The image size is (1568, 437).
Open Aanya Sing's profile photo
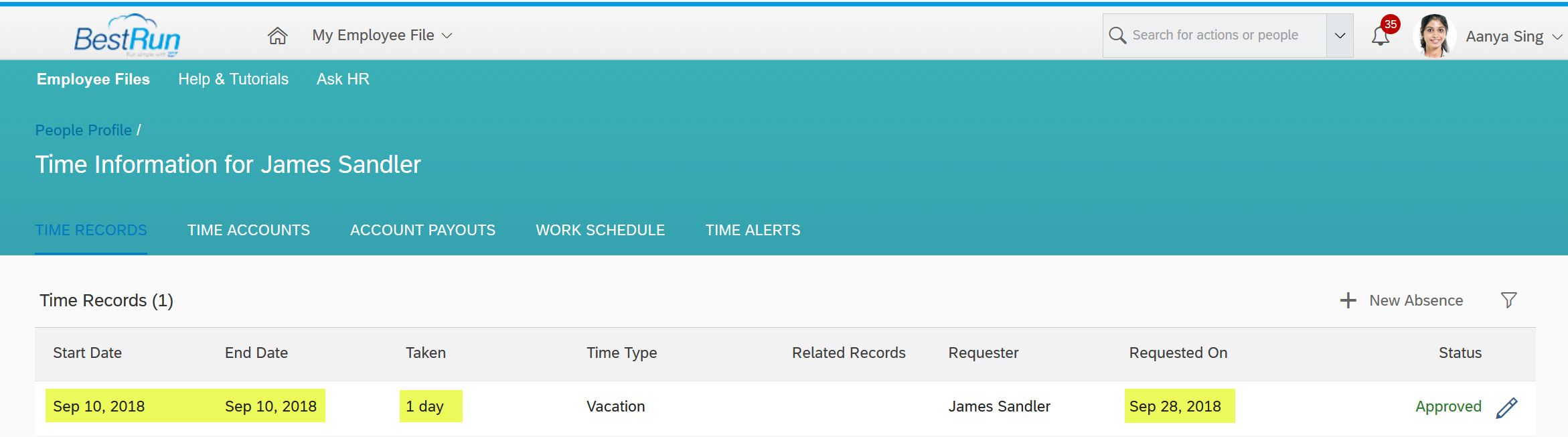coord(1433,36)
